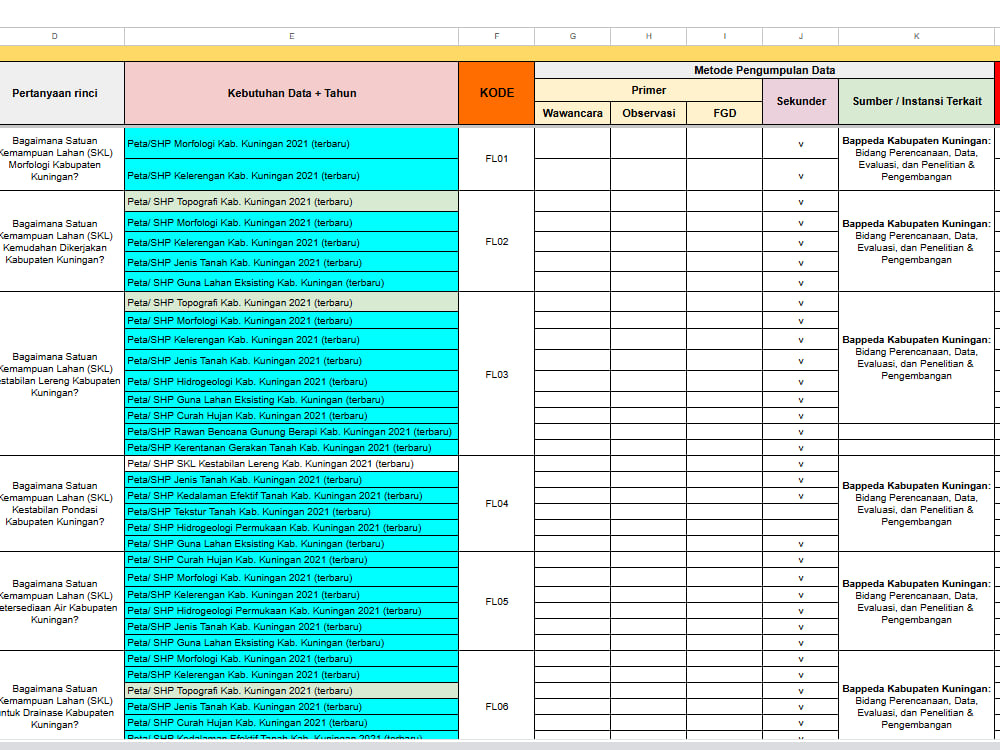Click Kelerengan data cell under FL01
The width and height of the screenshot is (1000, 750).
(x=291, y=175)
